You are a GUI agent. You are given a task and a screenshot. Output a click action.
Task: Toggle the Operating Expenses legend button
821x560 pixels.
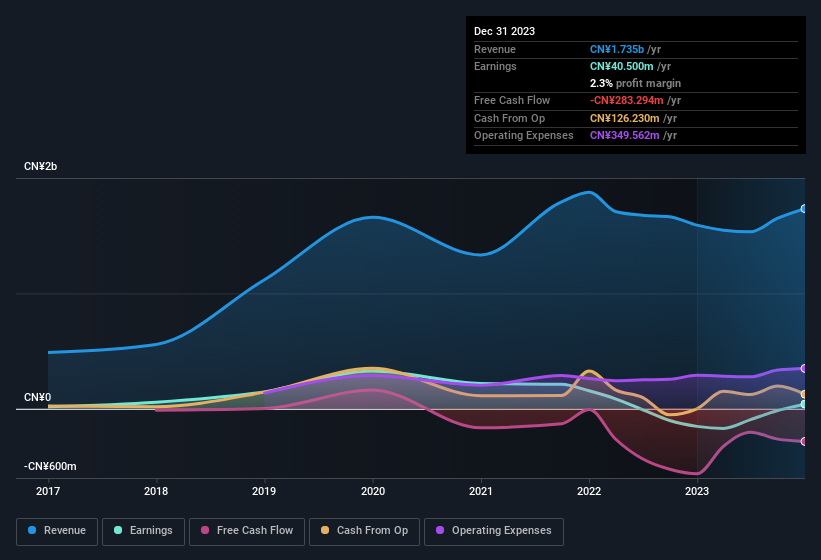point(494,531)
